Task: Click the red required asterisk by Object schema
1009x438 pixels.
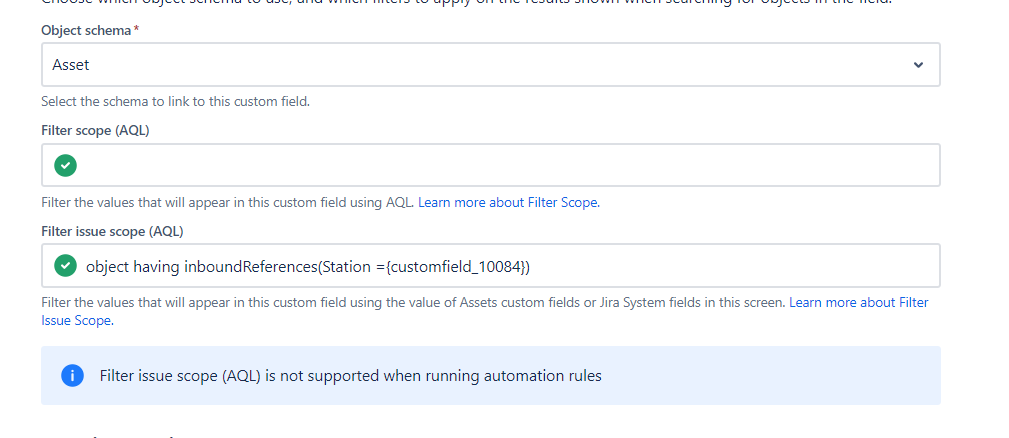Action: click(x=136, y=30)
